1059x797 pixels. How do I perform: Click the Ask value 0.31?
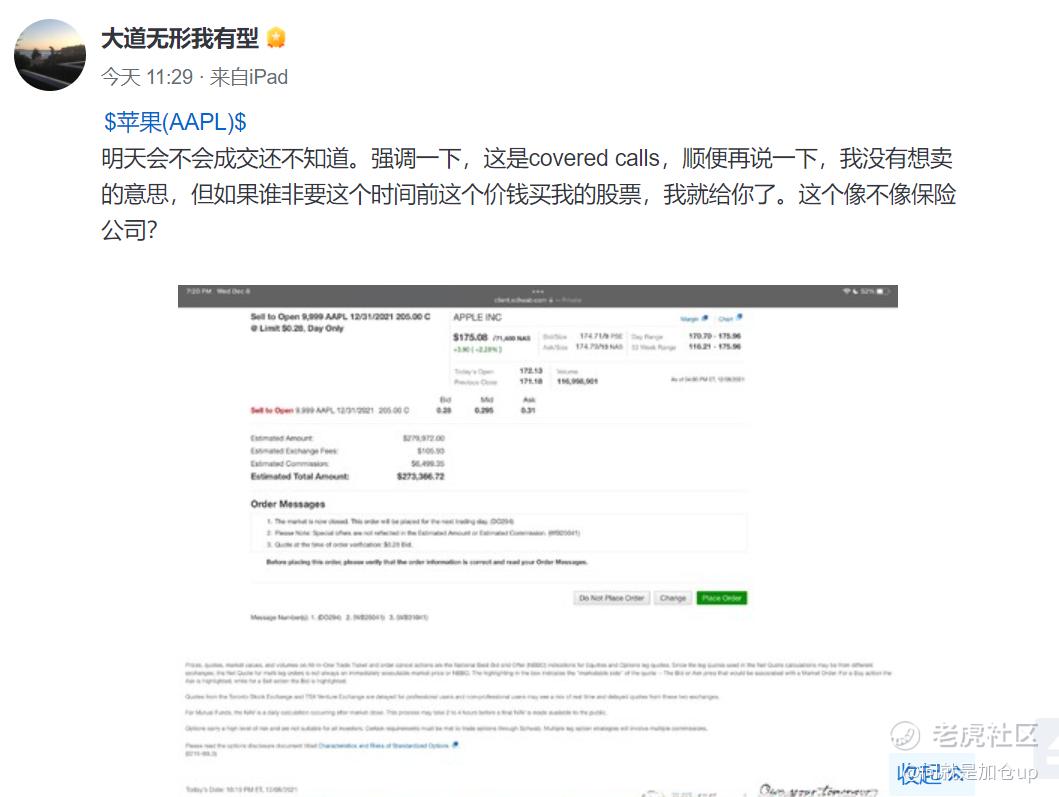527,410
